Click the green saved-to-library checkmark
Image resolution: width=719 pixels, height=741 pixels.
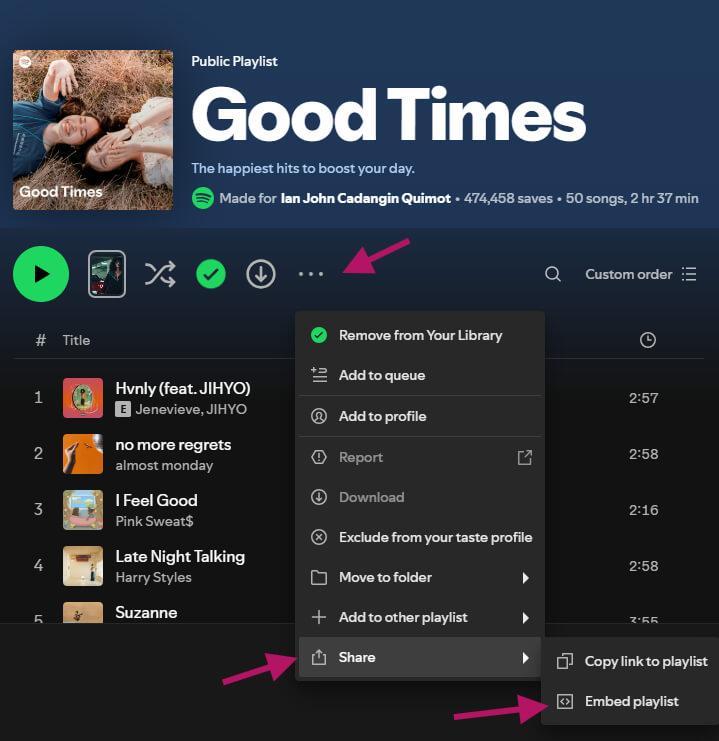[x=211, y=274]
